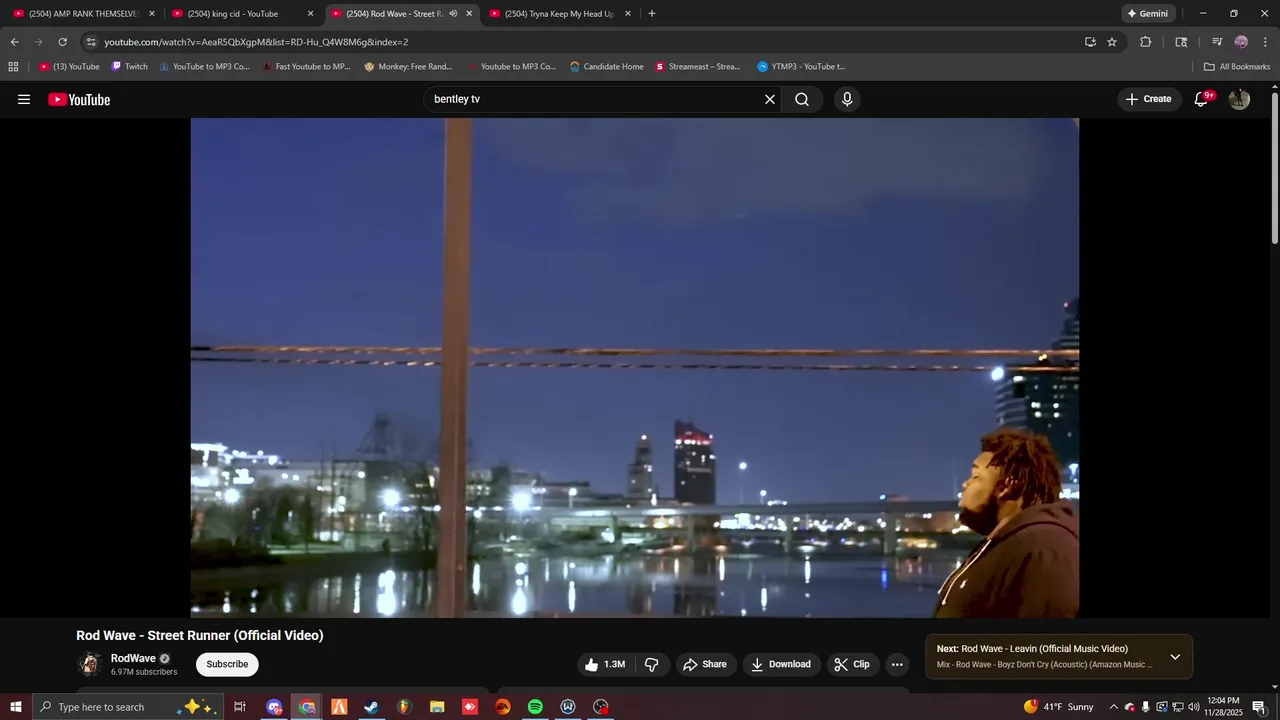Open YouTube notifications bell
The image size is (1280, 720).
(1202, 99)
